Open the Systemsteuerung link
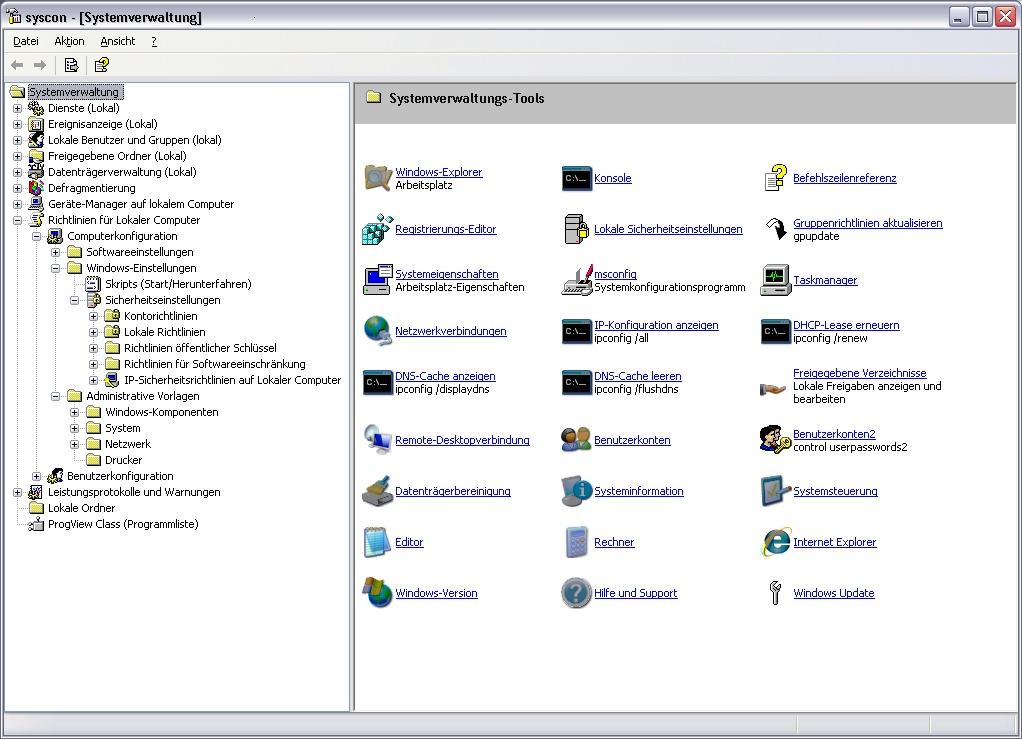The image size is (1022, 739). [835, 491]
